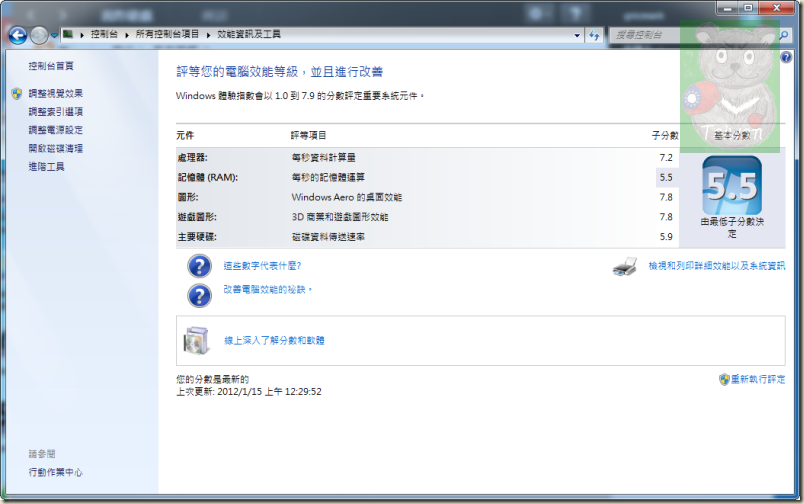This screenshot has height=504, width=804.
Task: Select the 主要硬碟 row label
Action: (197, 237)
